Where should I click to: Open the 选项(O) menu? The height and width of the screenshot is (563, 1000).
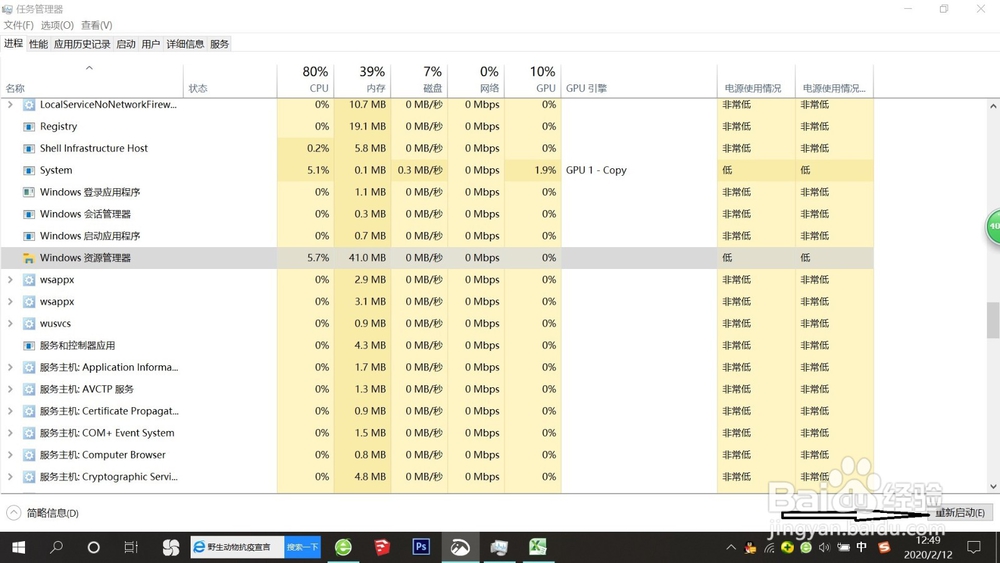click(57, 26)
